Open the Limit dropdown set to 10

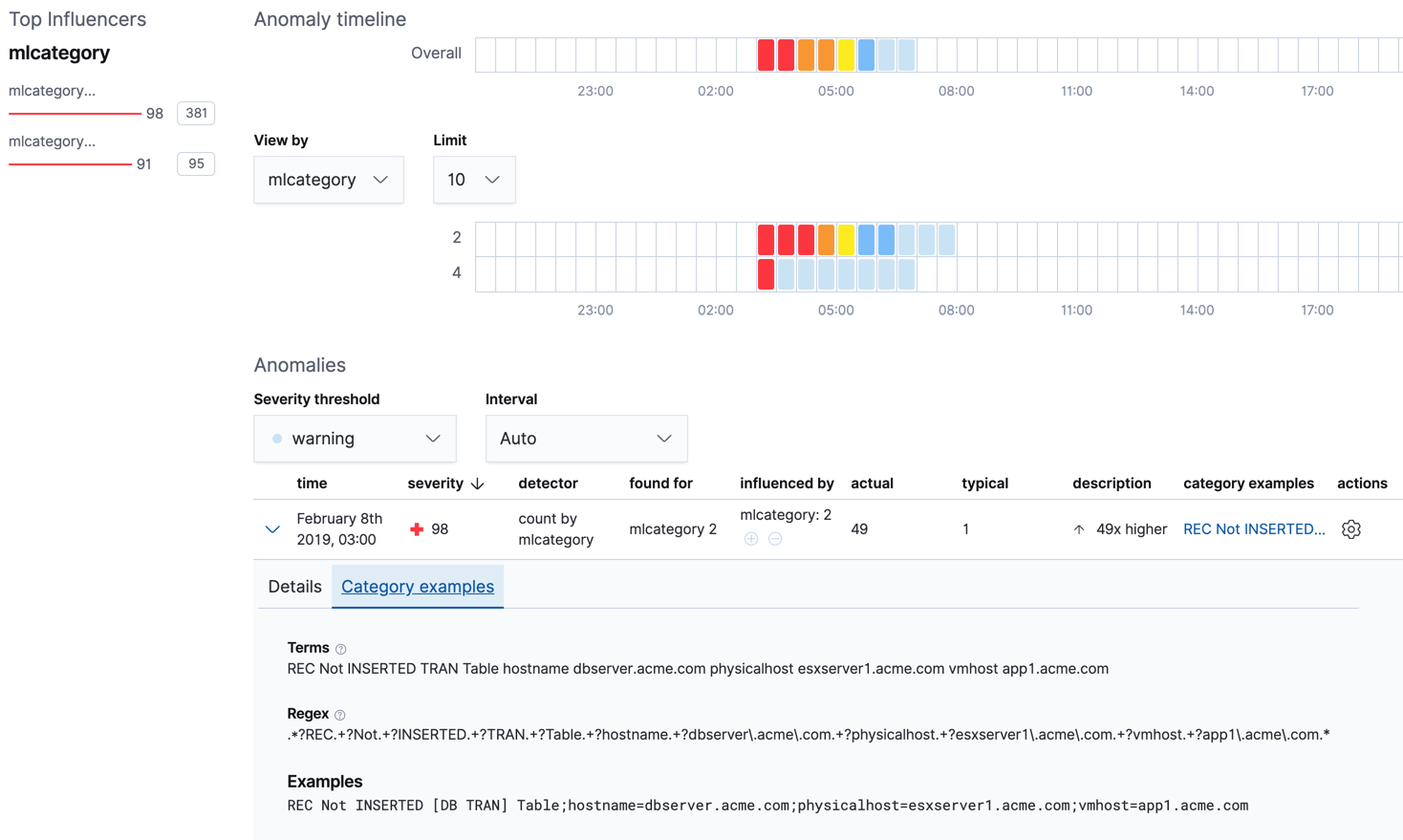[474, 180]
